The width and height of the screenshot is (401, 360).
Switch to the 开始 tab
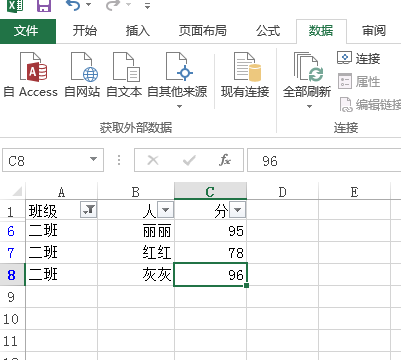(85, 31)
